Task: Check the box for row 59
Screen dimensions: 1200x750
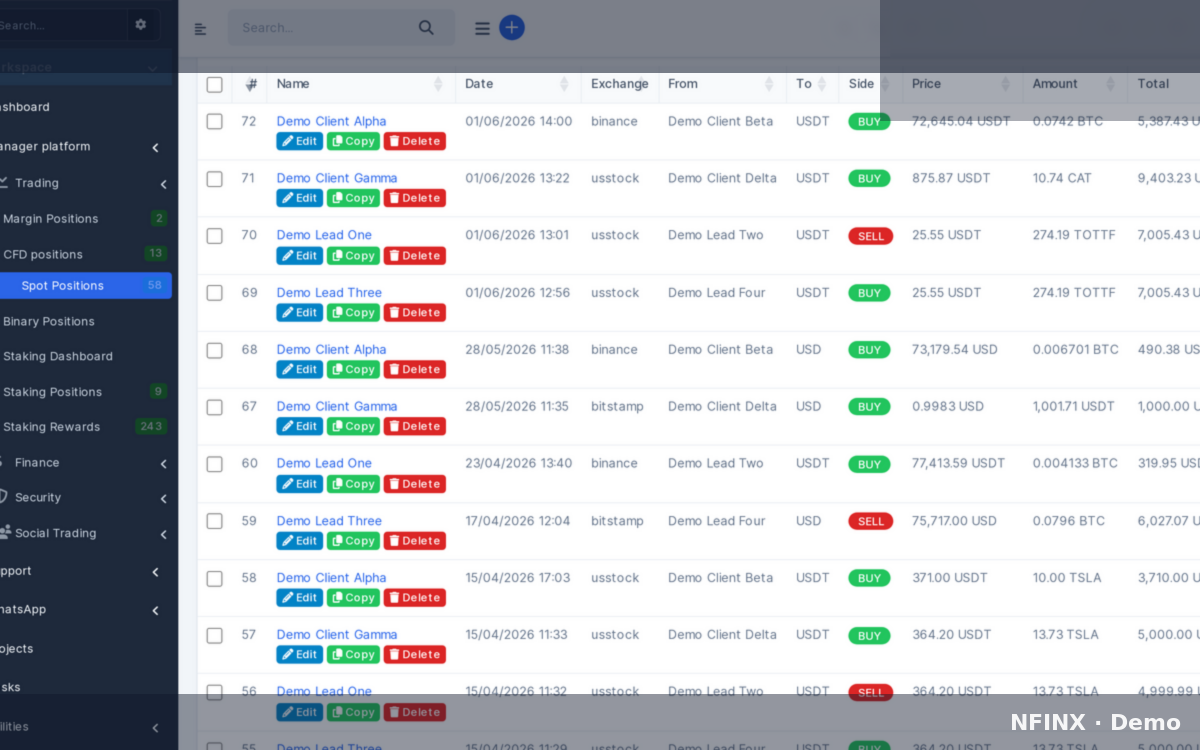Action: pos(214,521)
